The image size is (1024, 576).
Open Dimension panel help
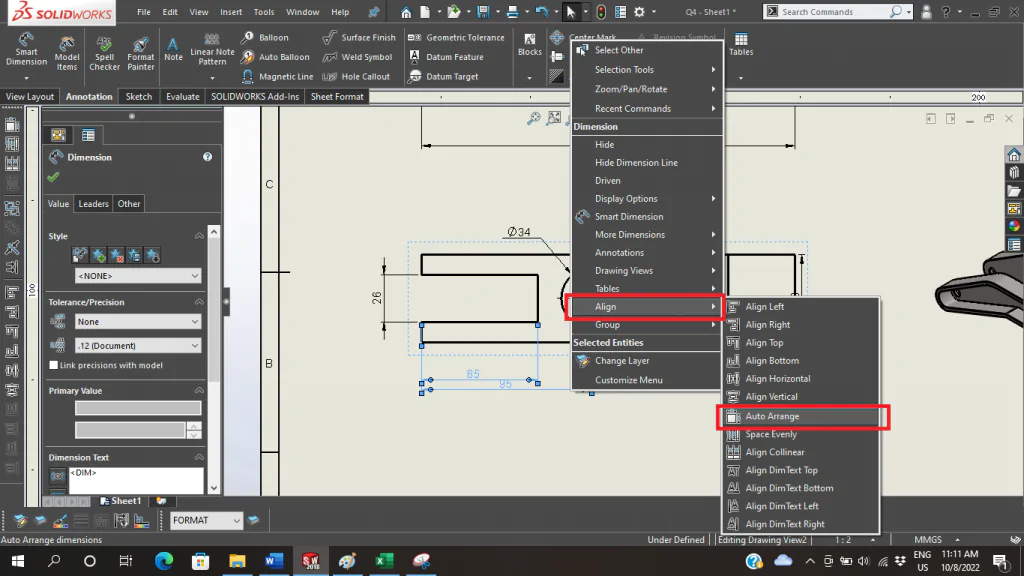207,157
